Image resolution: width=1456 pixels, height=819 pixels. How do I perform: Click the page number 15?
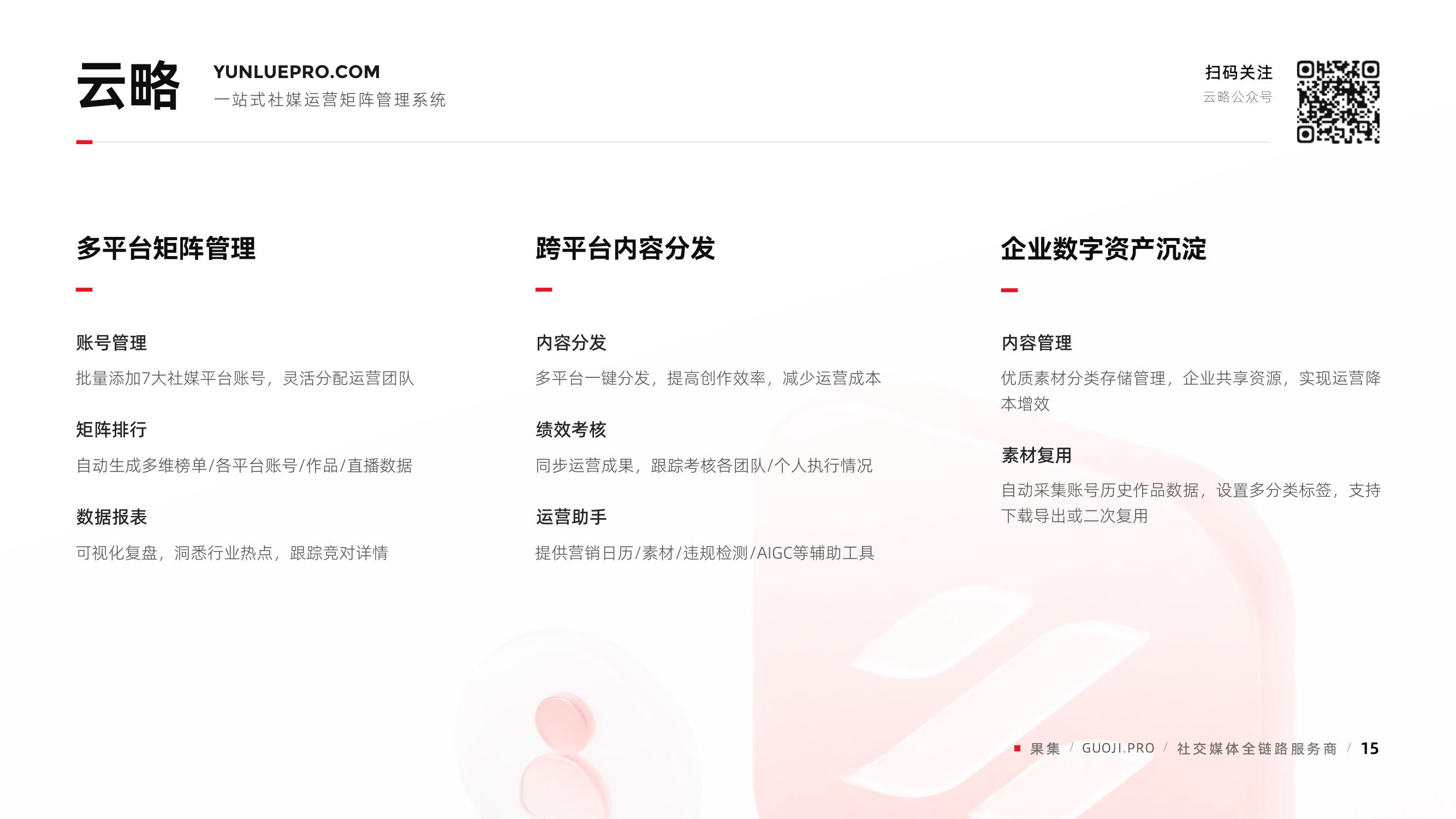point(1370,749)
